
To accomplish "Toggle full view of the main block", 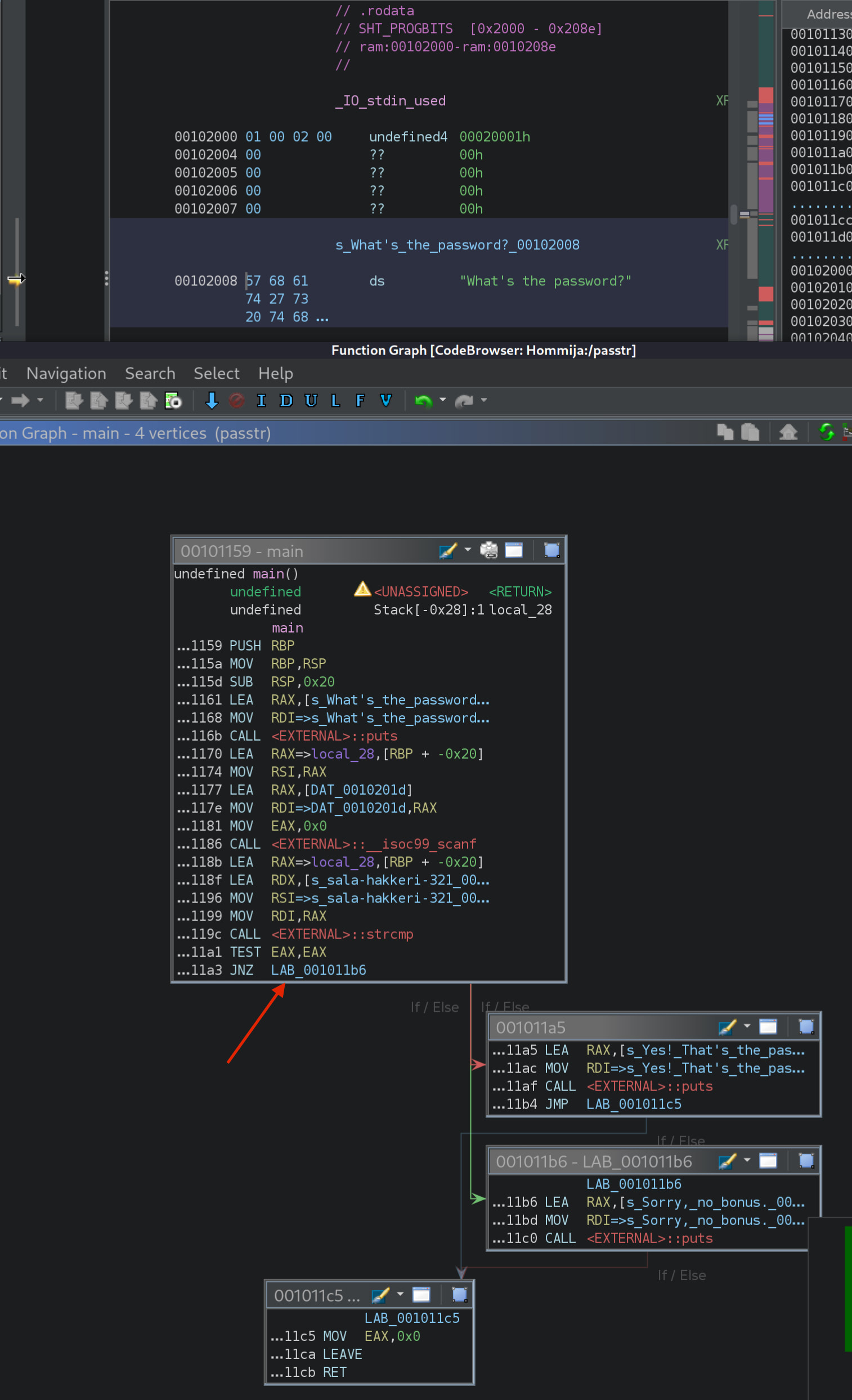I will [514, 550].
